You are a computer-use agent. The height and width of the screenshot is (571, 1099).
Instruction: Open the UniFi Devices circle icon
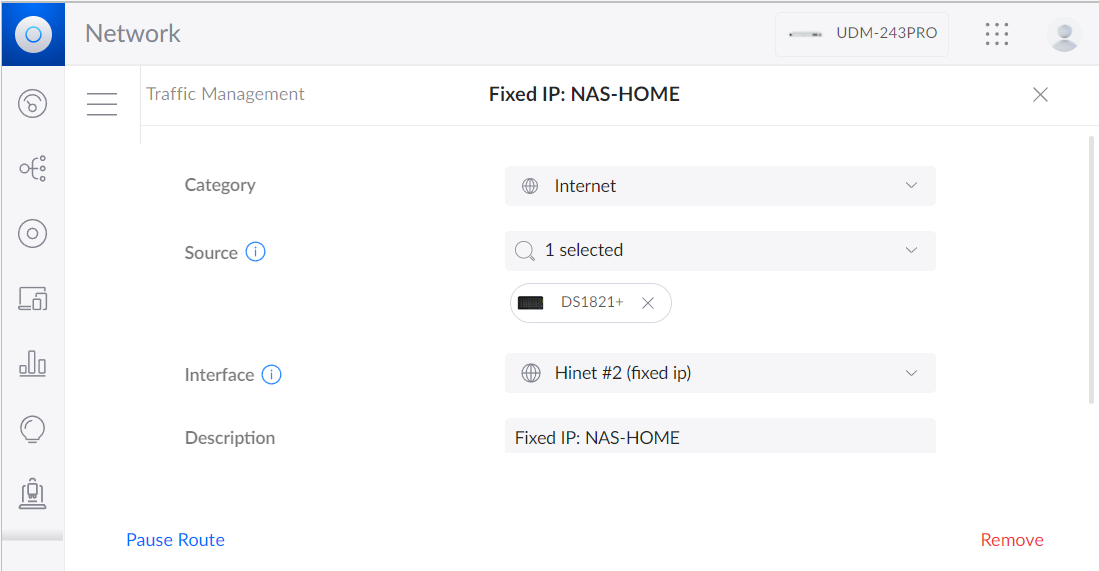[33, 234]
